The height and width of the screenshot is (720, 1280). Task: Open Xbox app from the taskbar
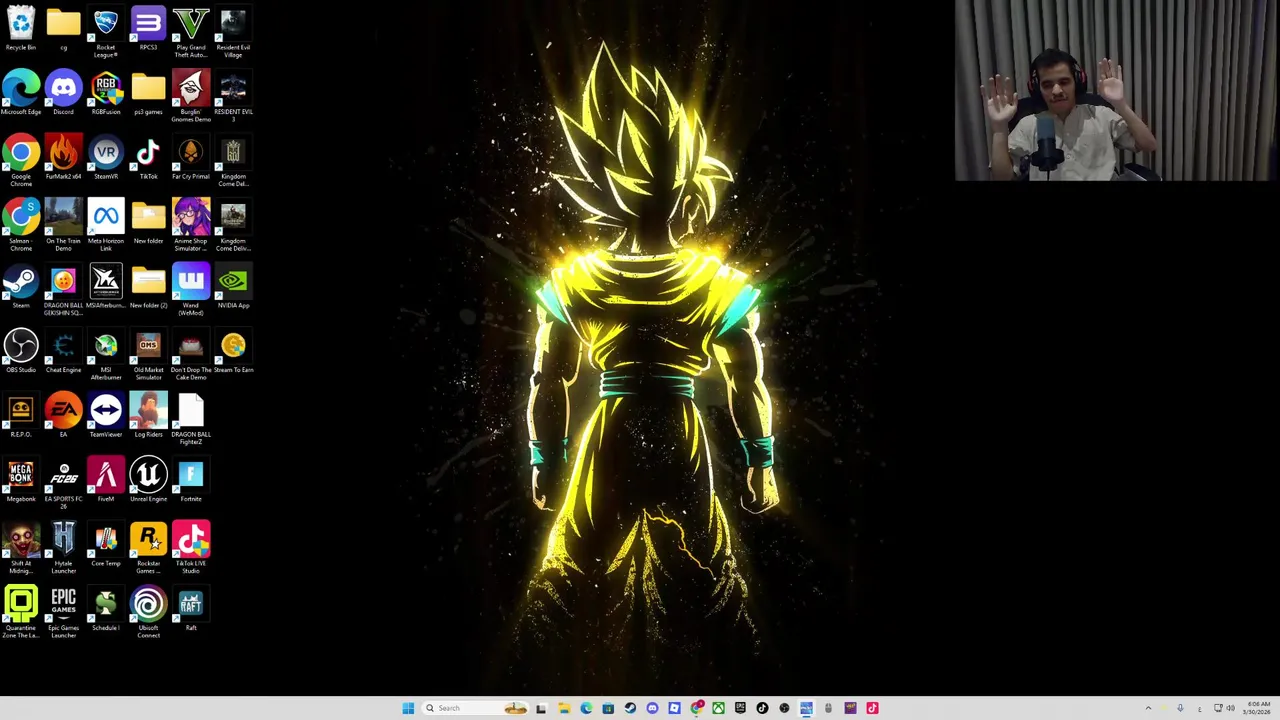pyautogui.click(x=718, y=708)
